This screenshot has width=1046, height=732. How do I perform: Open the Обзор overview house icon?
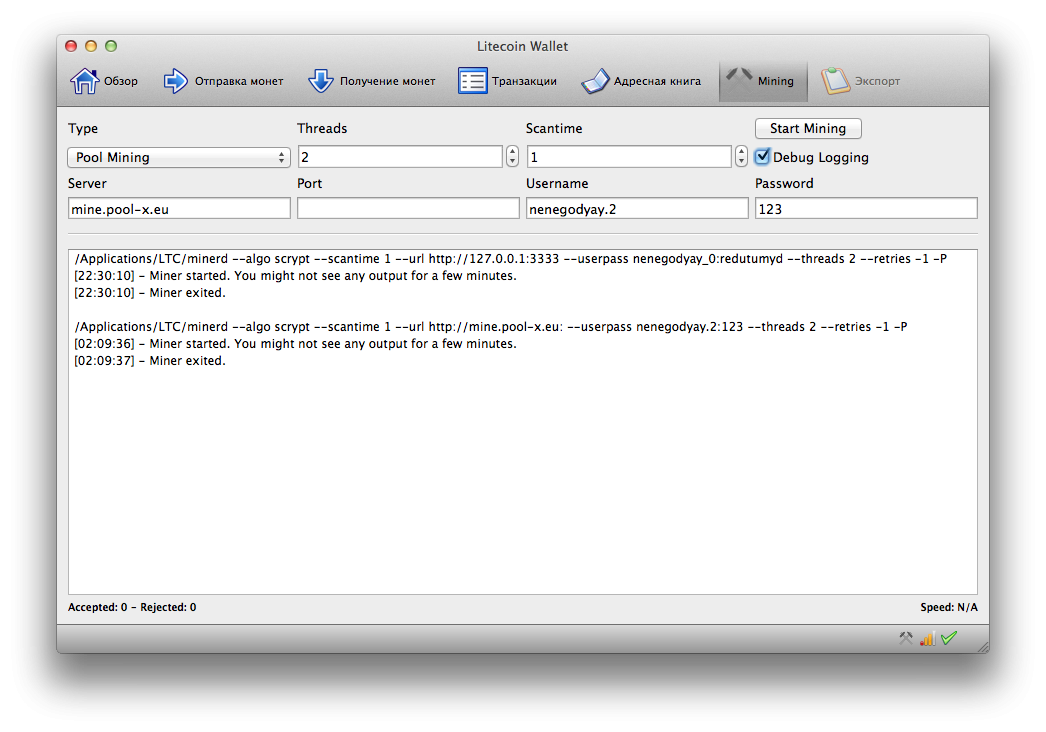pyautogui.click(x=85, y=81)
